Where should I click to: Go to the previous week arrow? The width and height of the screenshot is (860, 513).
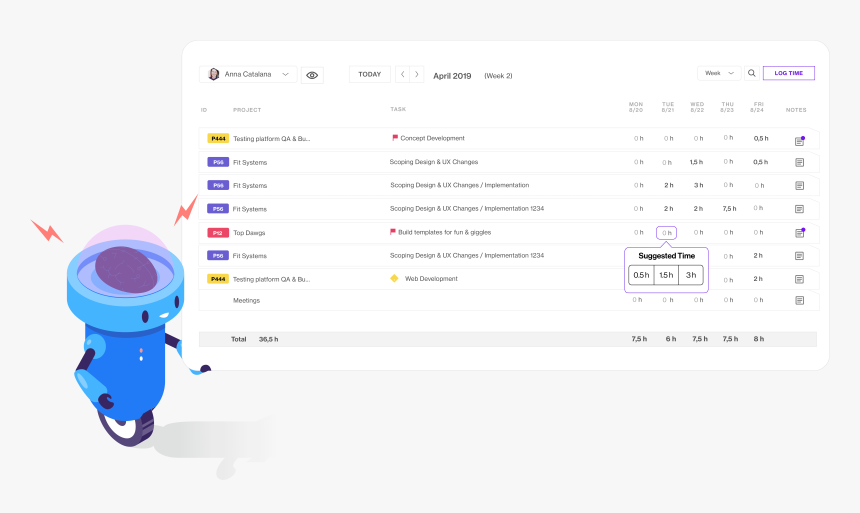pos(403,75)
